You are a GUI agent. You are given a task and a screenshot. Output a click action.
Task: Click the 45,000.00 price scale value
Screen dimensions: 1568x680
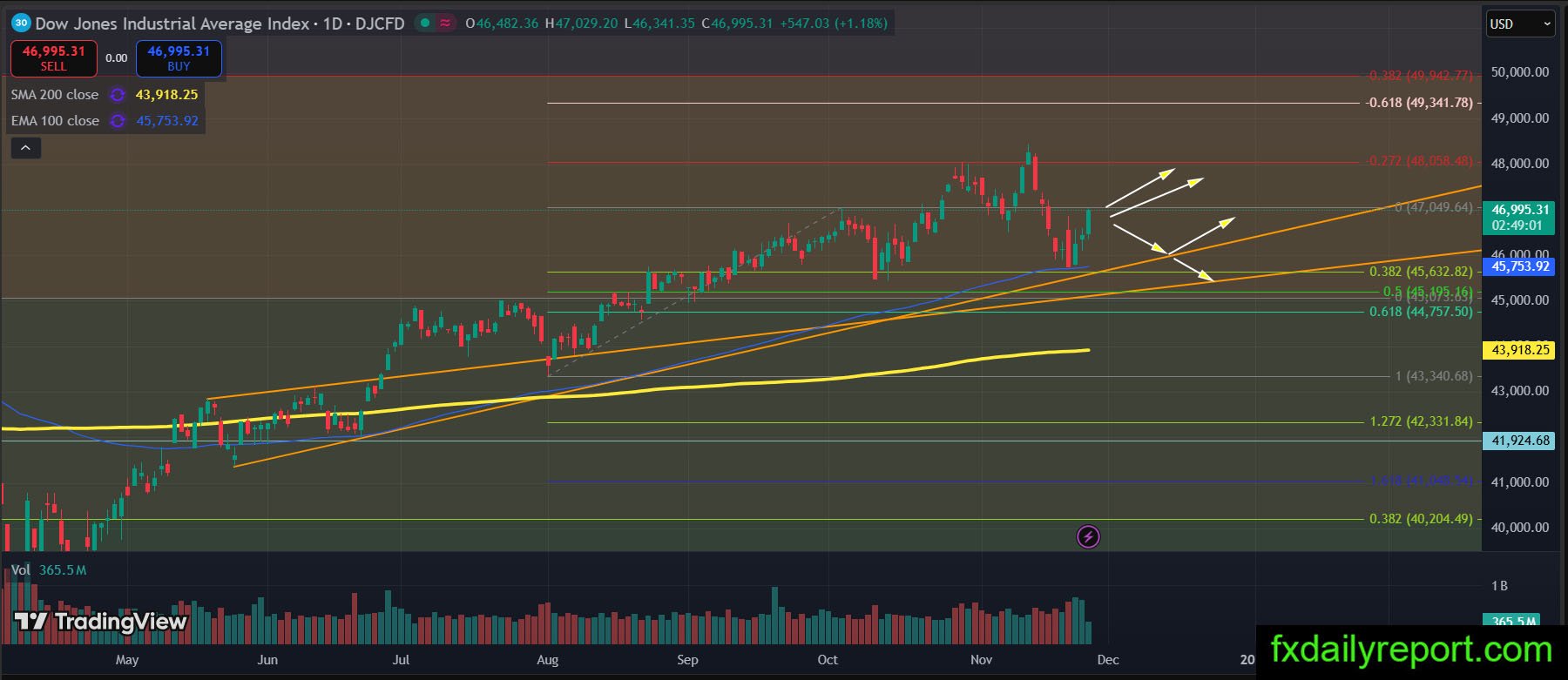(1520, 300)
